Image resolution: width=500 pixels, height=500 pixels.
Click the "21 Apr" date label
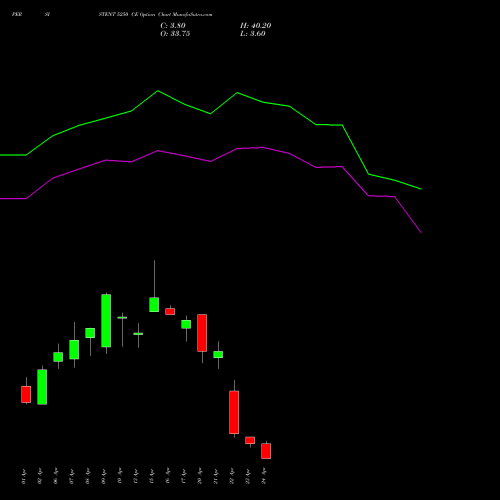(216, 476)
